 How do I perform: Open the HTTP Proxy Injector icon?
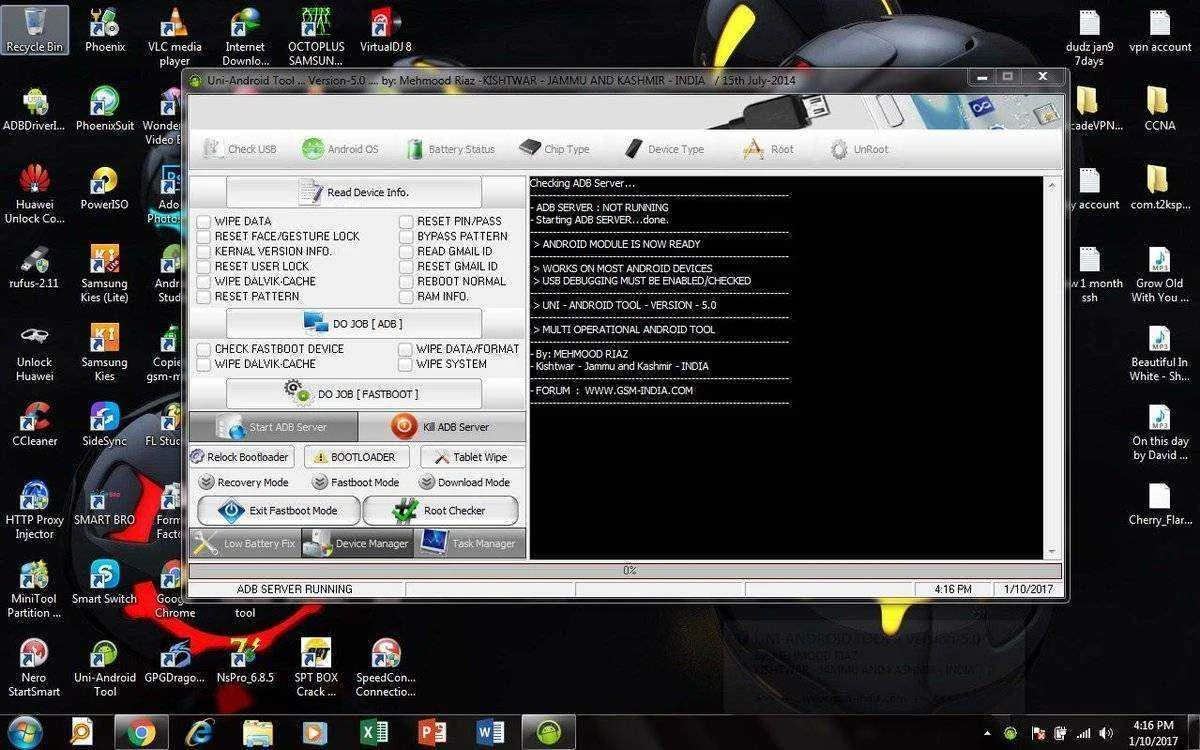[x=34, y=510]
